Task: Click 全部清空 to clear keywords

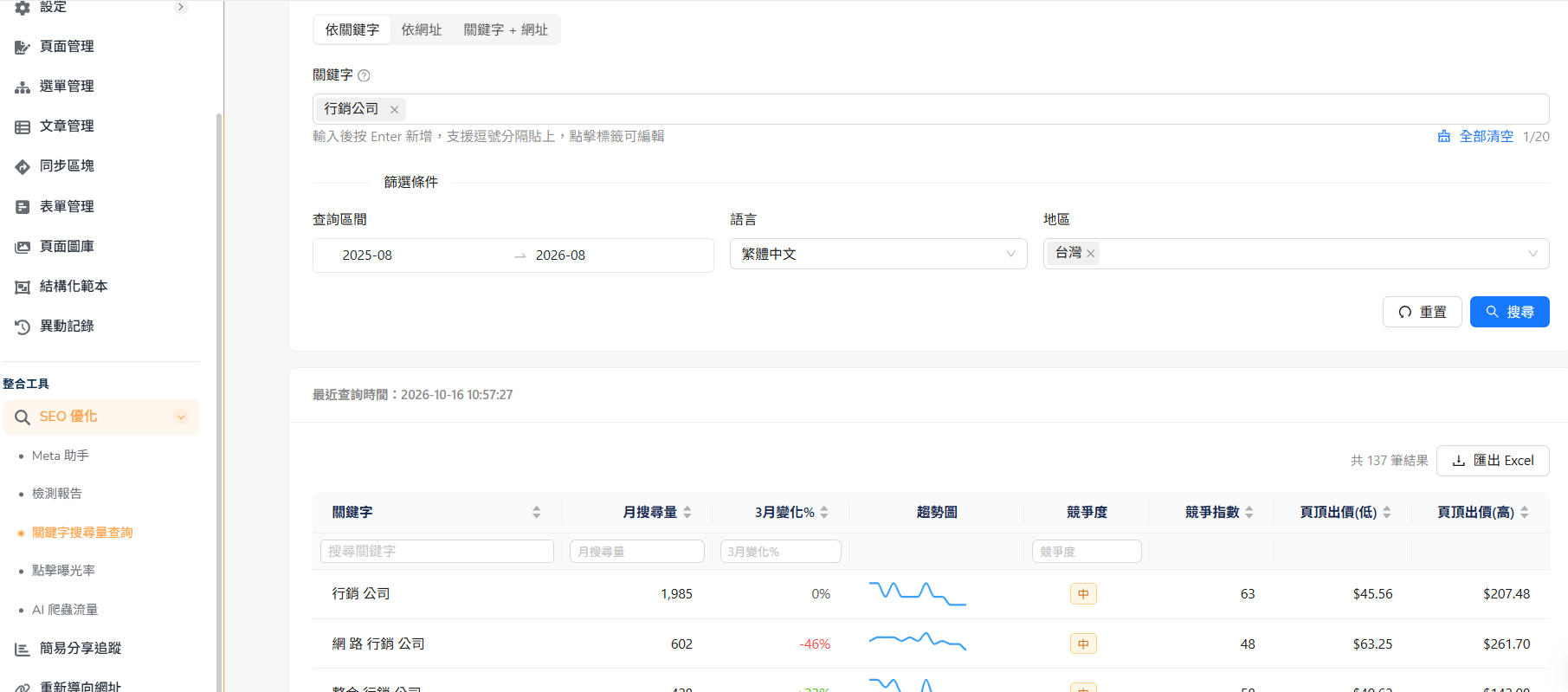Action: pos(1475,137)
